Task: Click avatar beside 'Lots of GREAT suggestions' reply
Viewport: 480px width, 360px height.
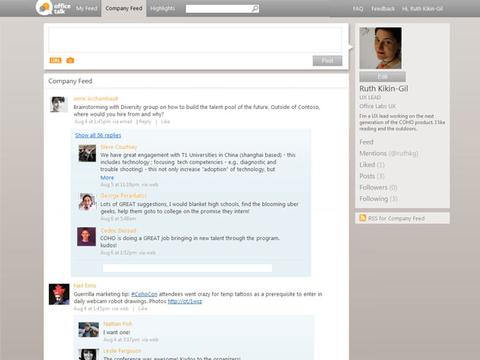Action: pyautogui.click(x=87, y=202)
